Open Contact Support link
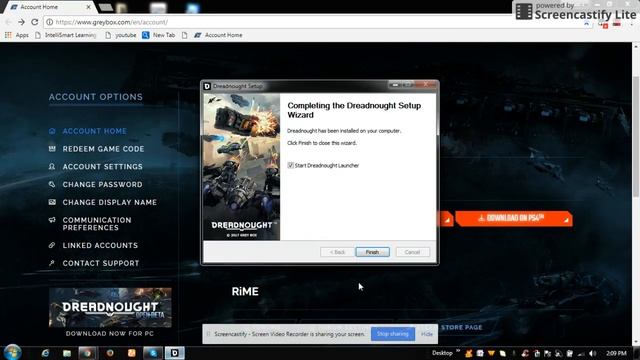Screen dimensions: 640x360 [101, 263]
